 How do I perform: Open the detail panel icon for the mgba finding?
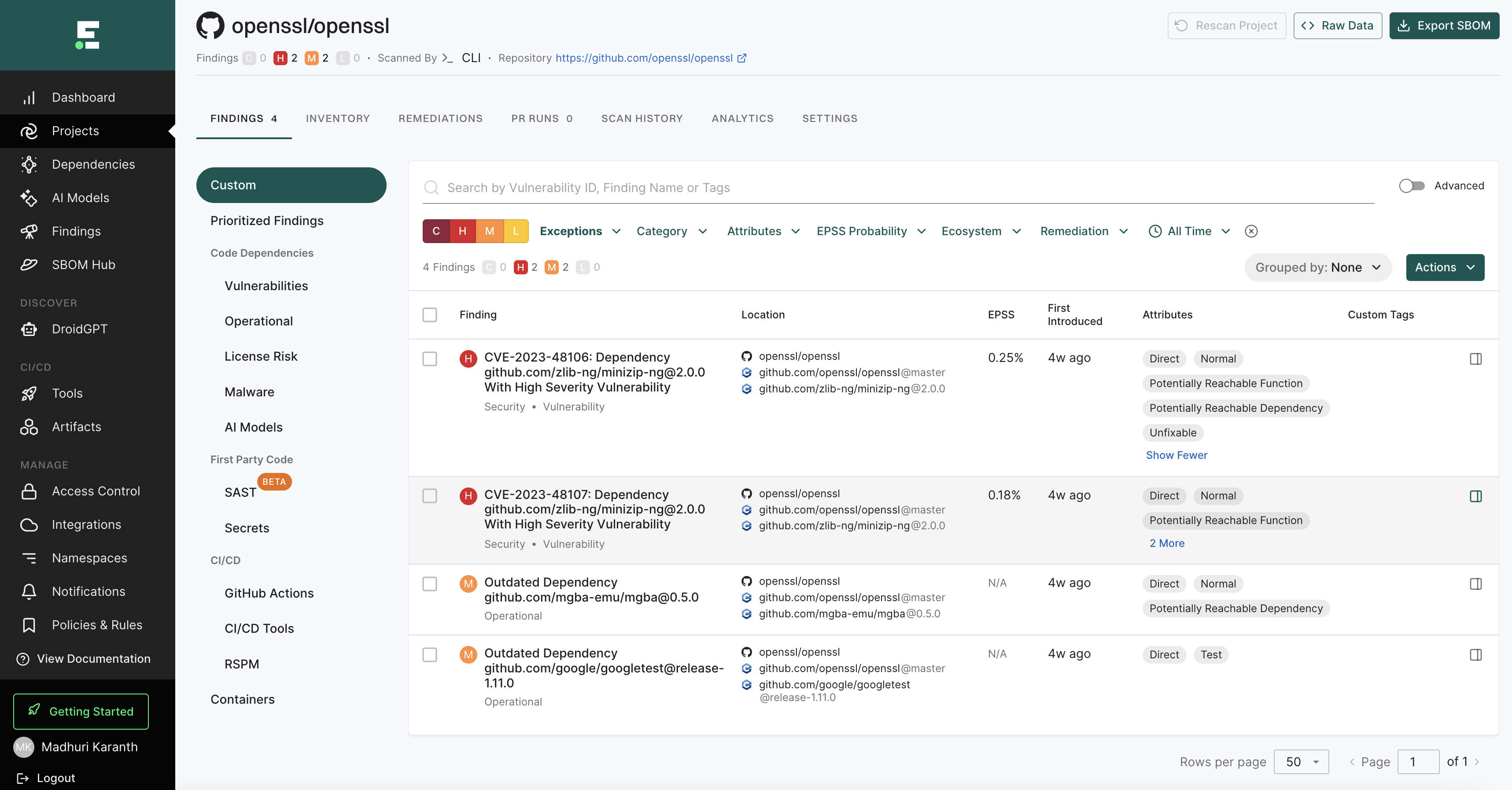(1475, 584)
